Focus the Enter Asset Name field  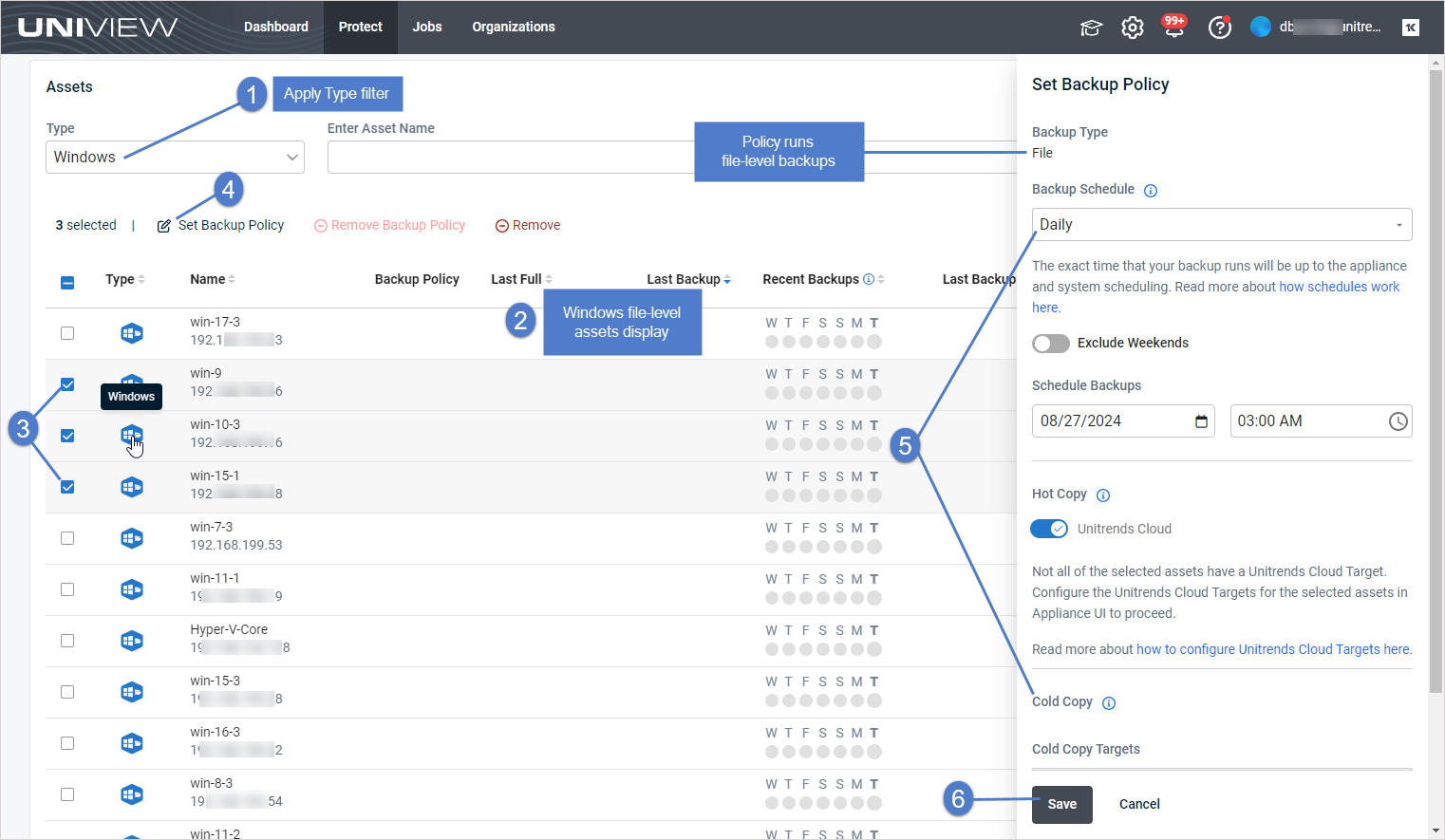pyautogui.click(x=671, y=158)
